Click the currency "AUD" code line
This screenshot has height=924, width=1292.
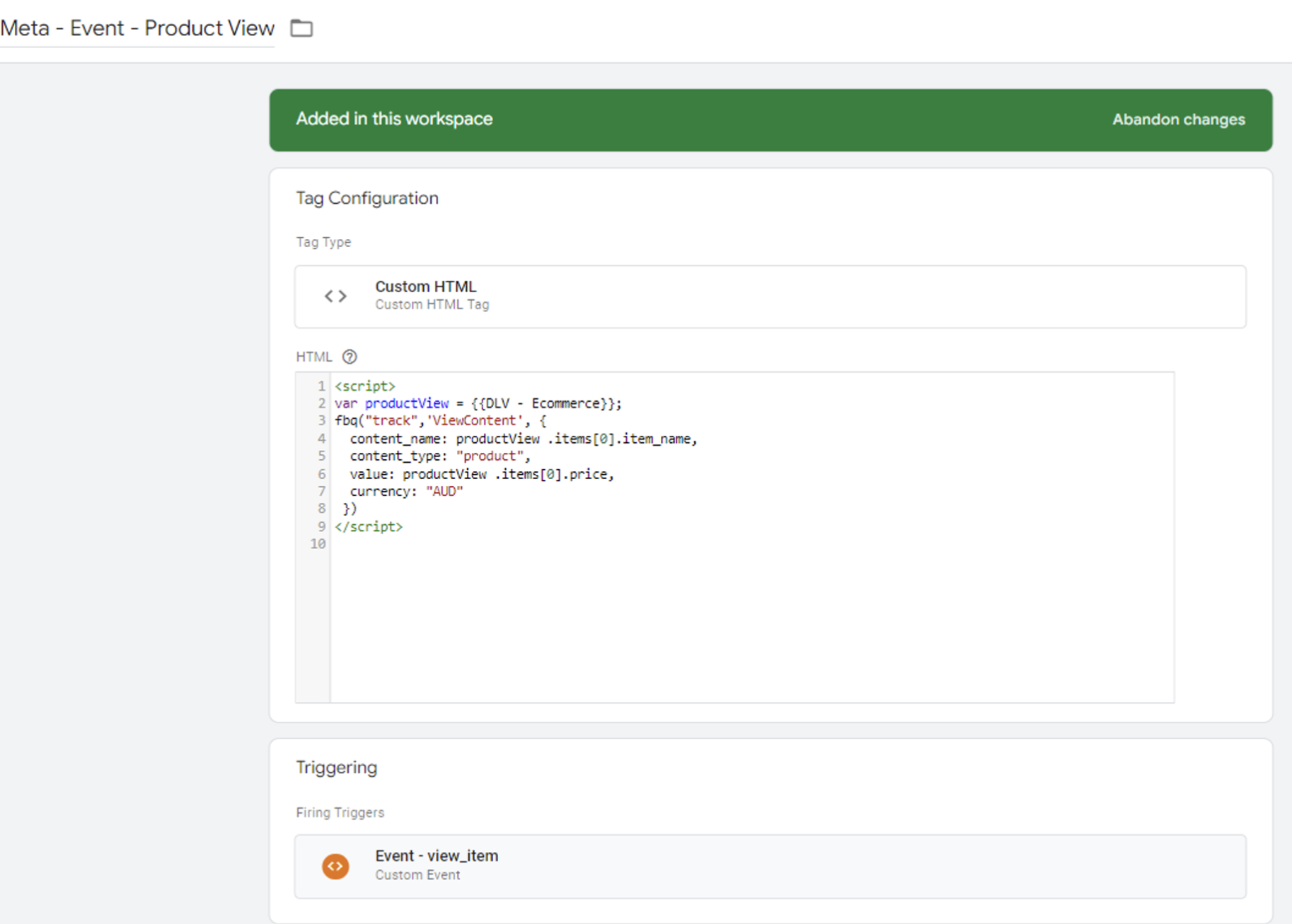click(x=406, y=492)
